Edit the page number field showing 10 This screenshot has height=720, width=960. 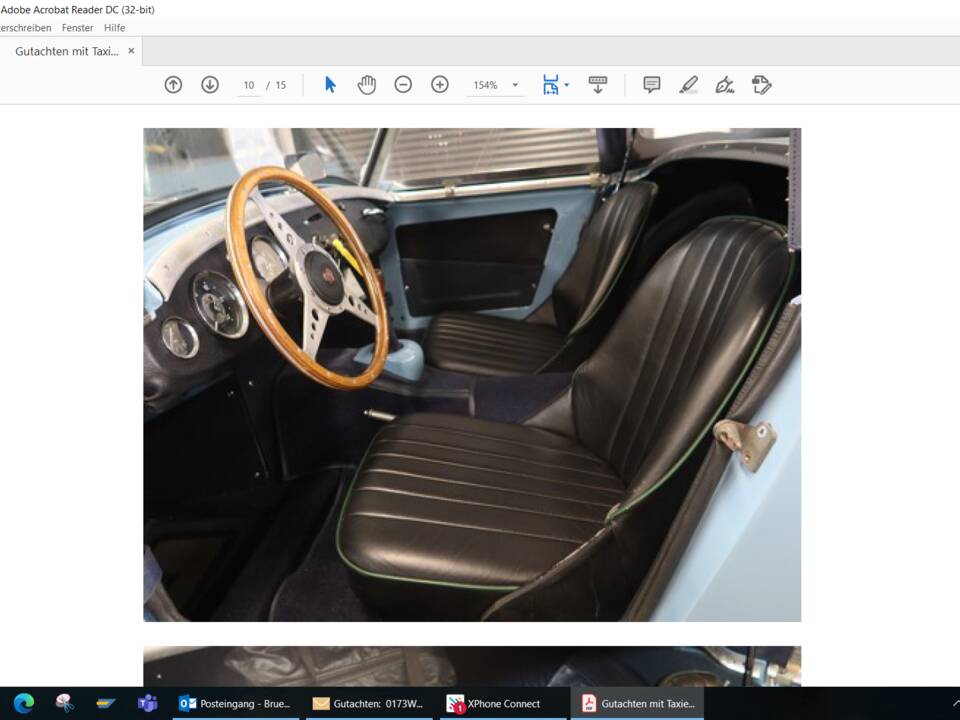(x=248, y=85)
